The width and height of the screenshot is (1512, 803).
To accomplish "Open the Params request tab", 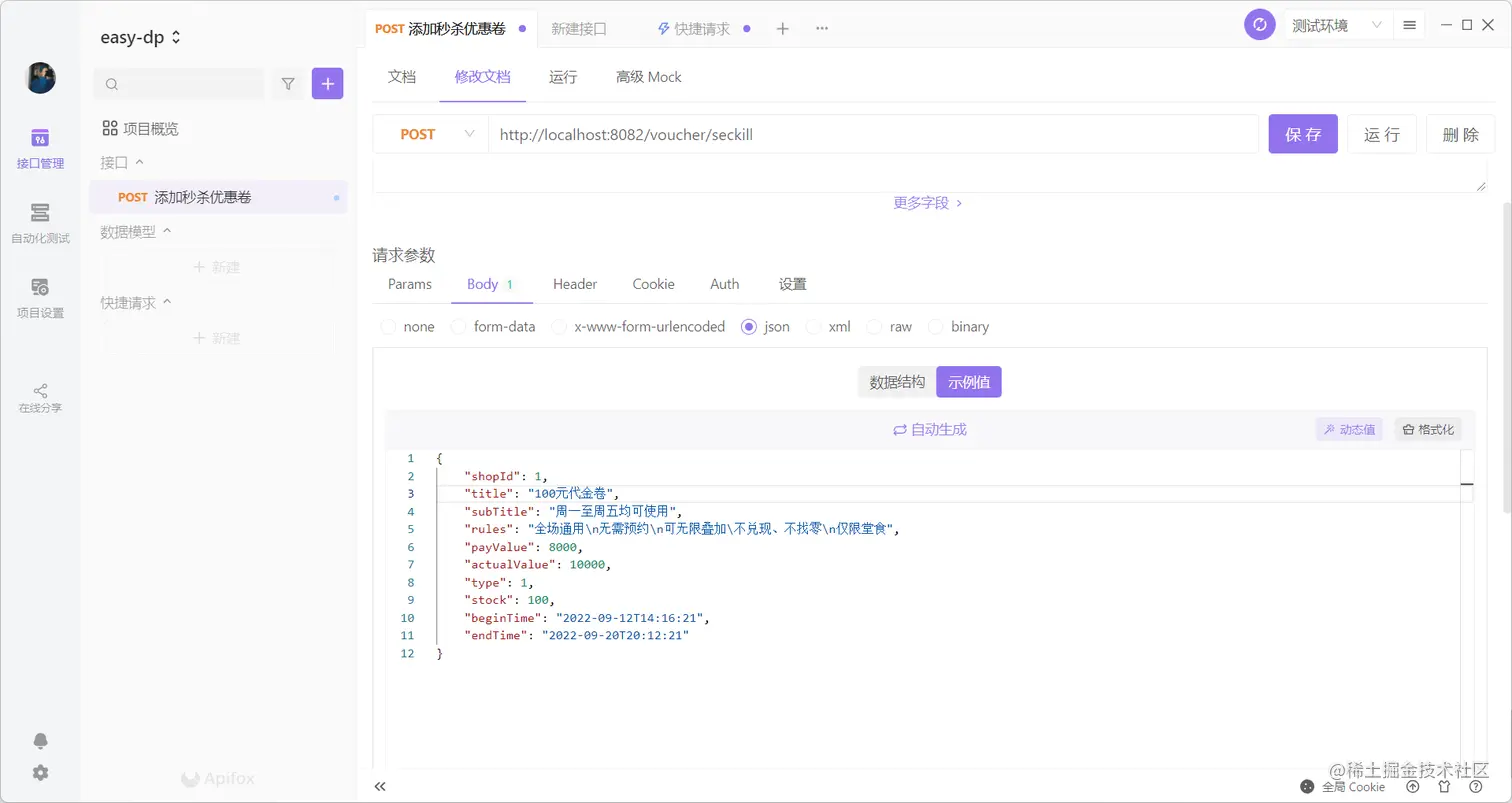I will (x=410, y=284).
